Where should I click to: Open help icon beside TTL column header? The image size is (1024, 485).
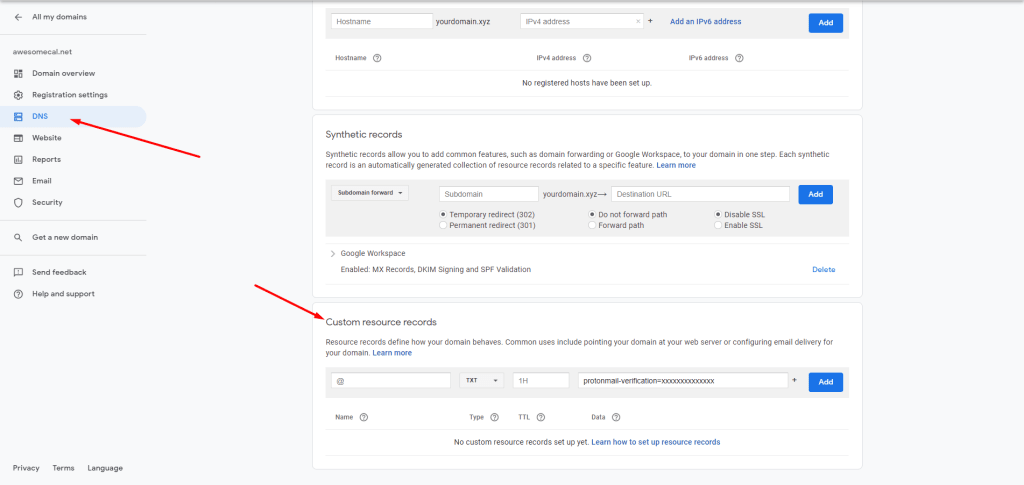[x=541, y=417]
